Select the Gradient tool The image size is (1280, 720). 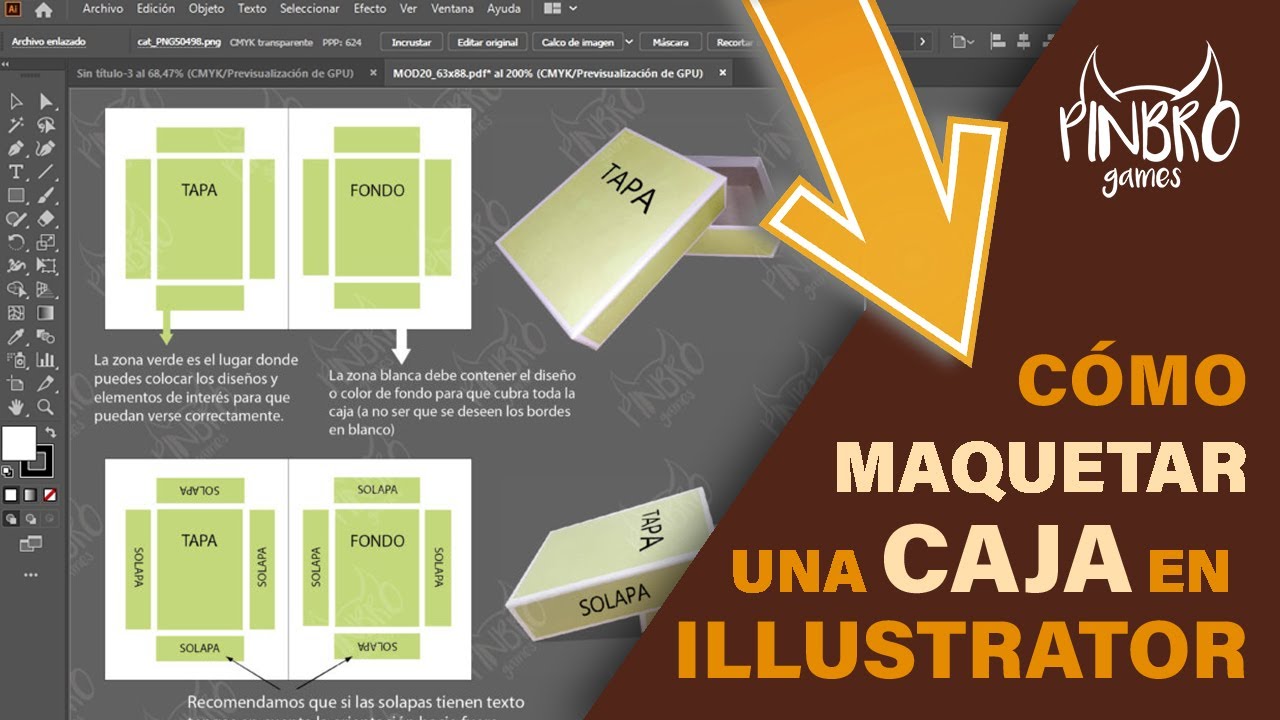pyautogui.click(x=45, y=313)
